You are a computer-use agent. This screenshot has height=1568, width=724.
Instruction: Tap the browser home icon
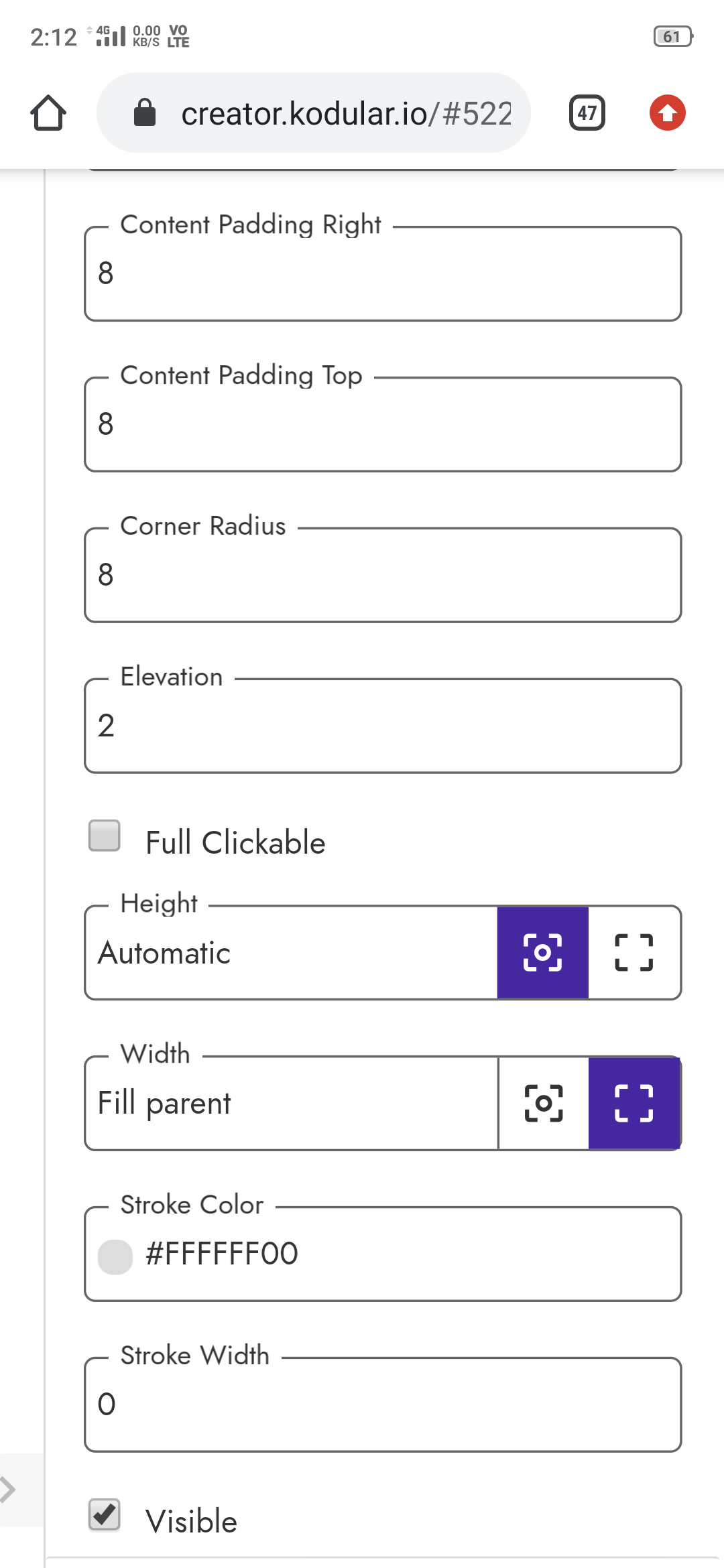48,113
